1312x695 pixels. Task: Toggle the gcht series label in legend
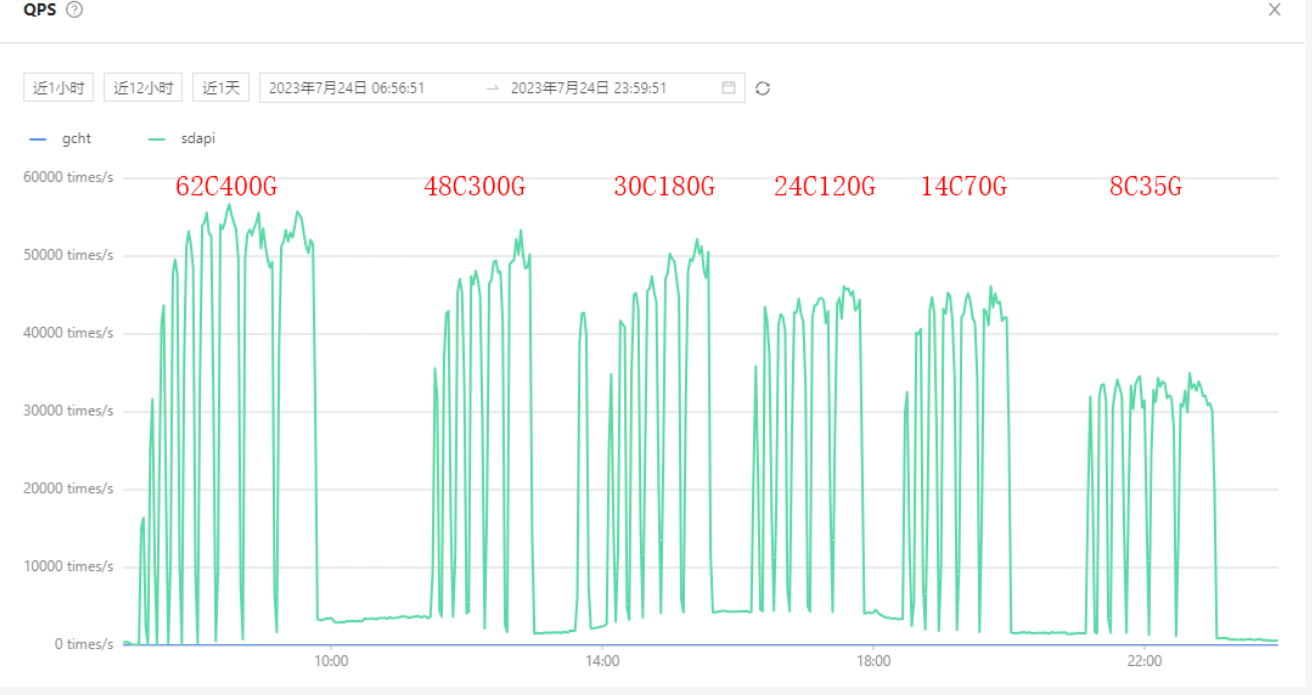pyautogui.click(x=76, y=139)
